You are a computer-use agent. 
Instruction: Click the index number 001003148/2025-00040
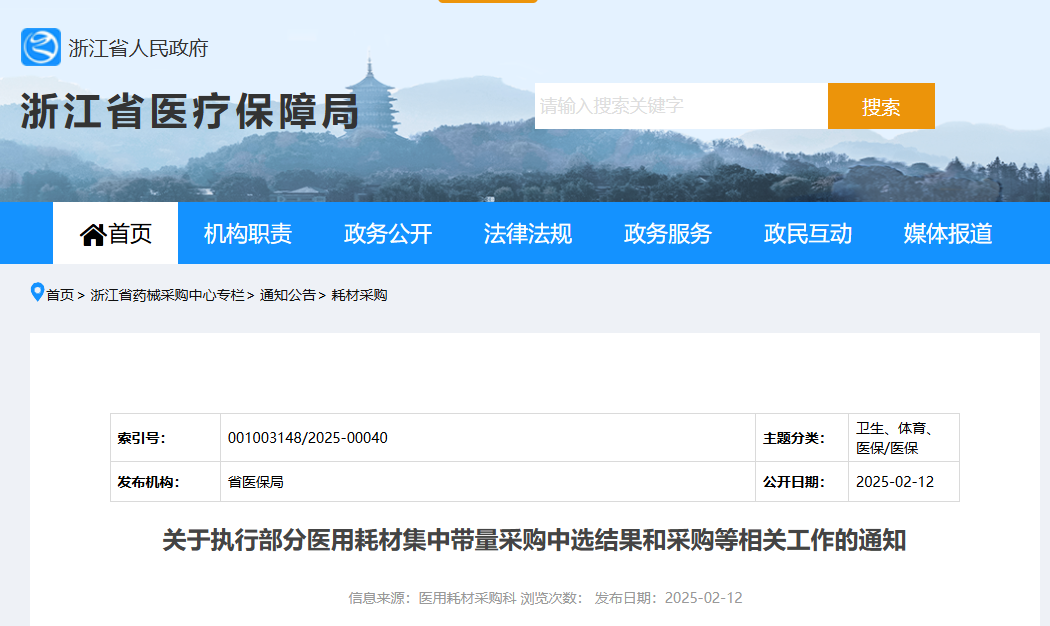(x=308, y=438)
